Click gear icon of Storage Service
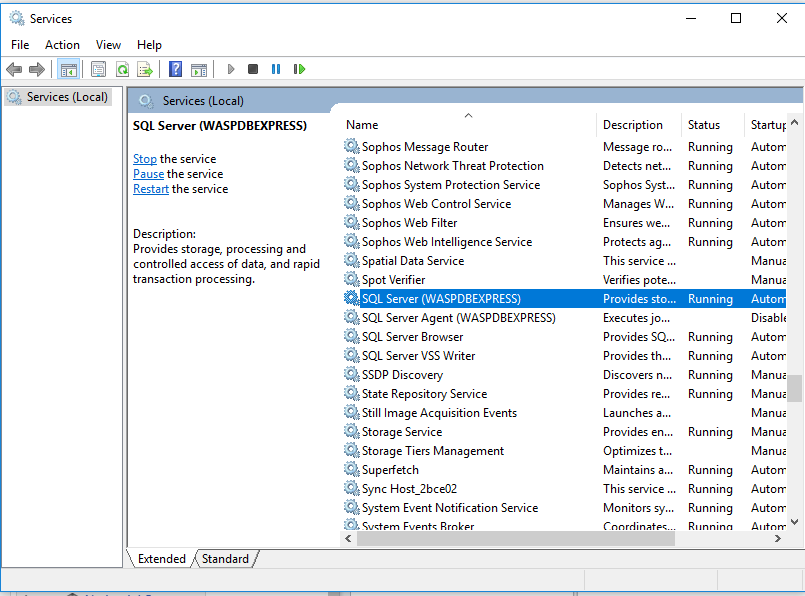 352,431
